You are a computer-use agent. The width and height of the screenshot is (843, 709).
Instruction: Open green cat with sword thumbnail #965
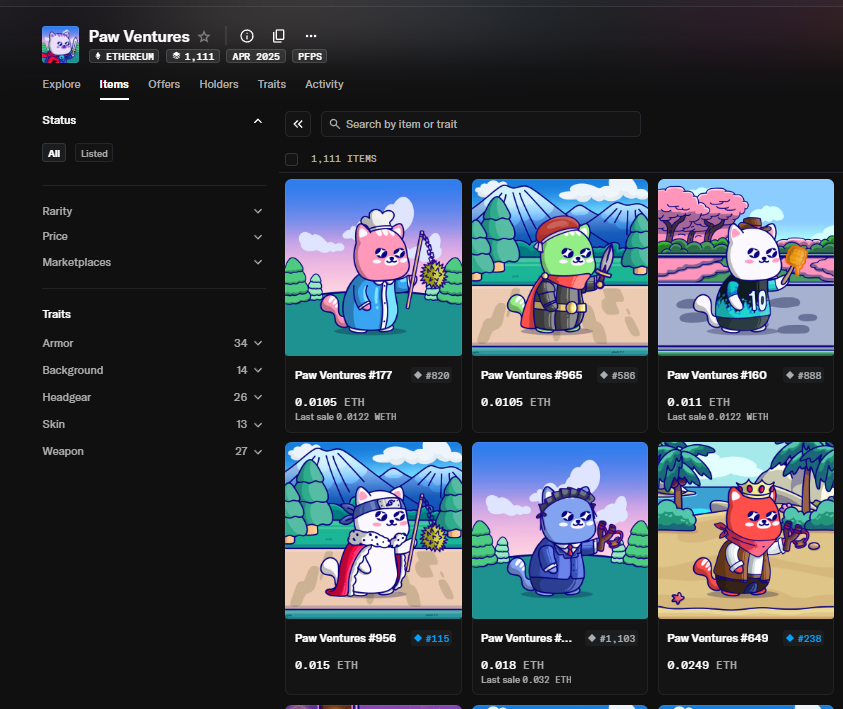pyautogui.click(x=560, y=267)
